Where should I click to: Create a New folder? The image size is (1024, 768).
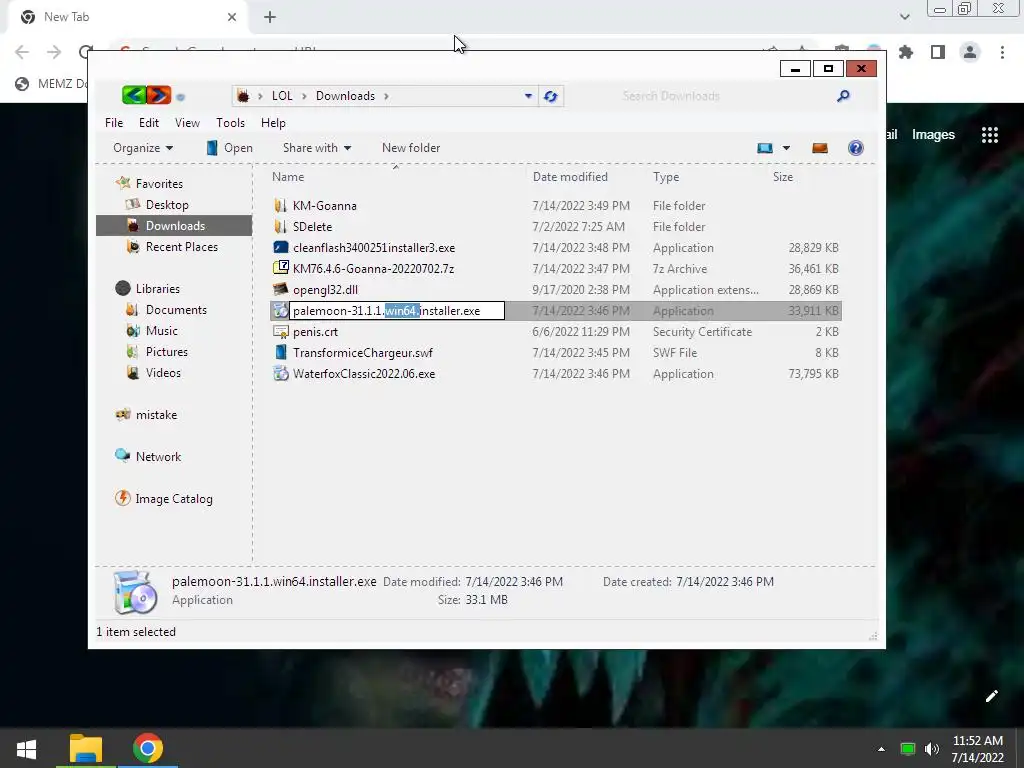[x=411, y=148]
